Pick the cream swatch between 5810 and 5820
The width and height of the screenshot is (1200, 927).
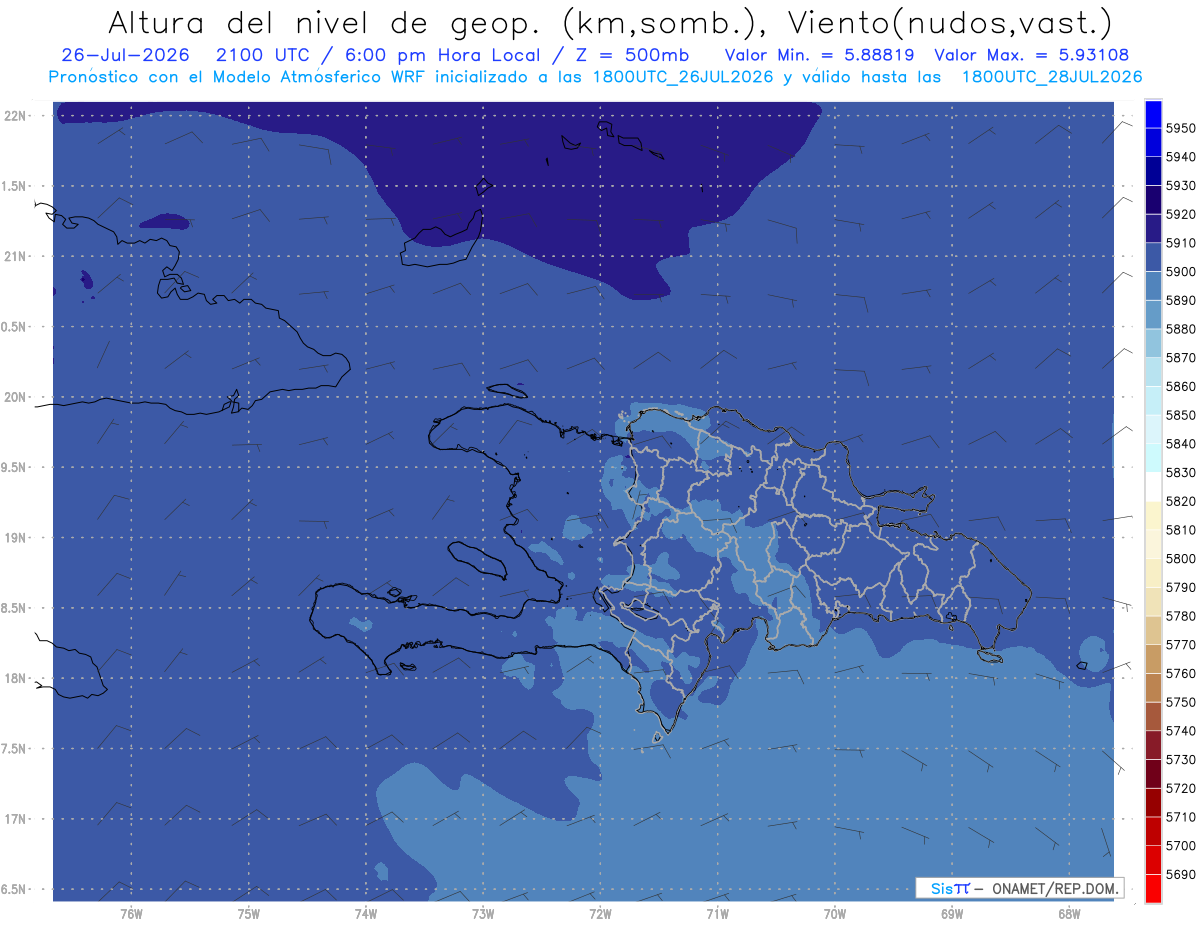click(1153, 515)
